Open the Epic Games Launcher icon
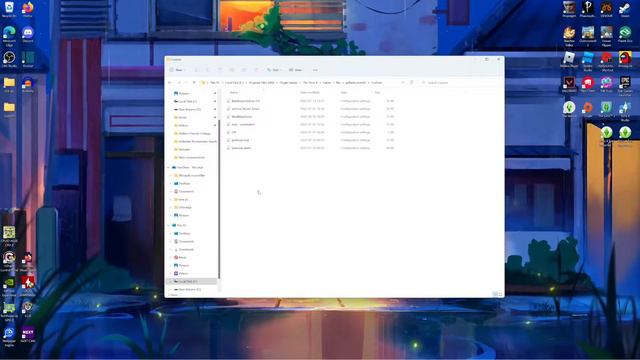Screen dimensions: 640x360 (x=625, y=86)
